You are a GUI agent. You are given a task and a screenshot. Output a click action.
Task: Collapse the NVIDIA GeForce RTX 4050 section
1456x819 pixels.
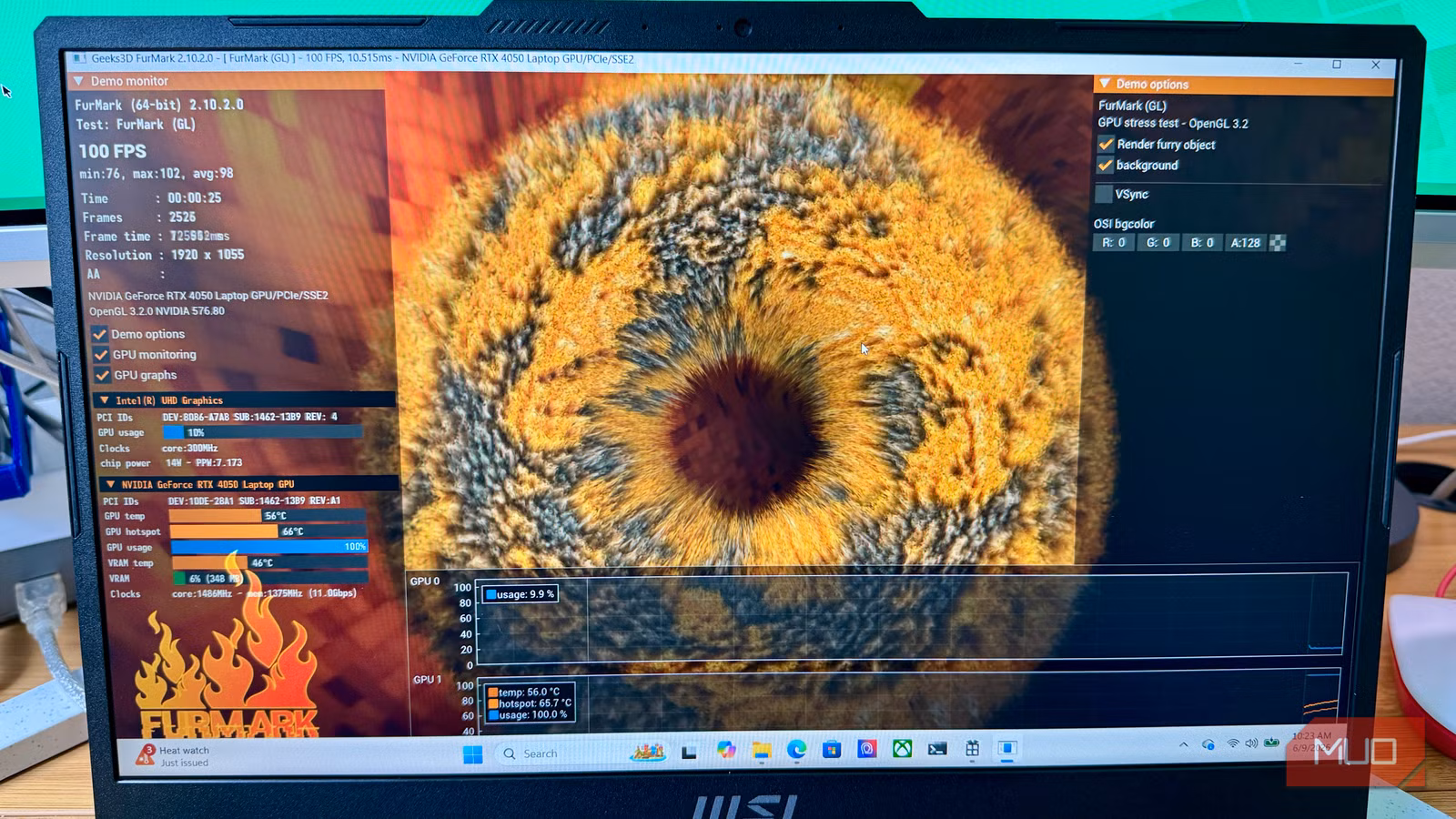tap(110, 484)
